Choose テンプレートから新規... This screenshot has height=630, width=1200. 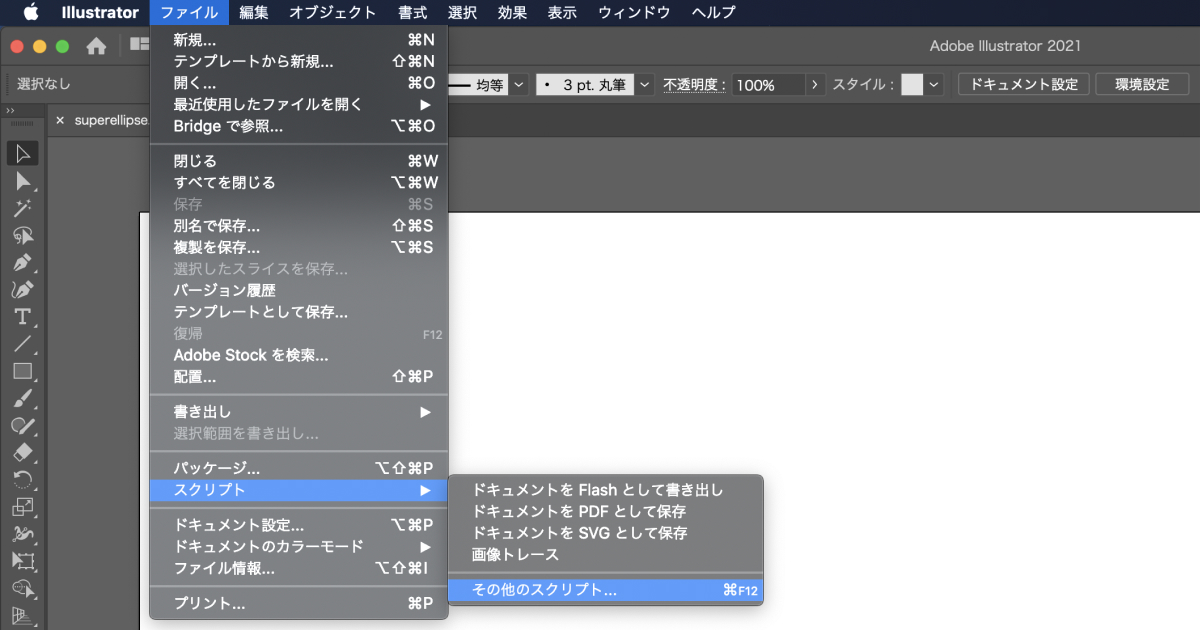(299, 61)
